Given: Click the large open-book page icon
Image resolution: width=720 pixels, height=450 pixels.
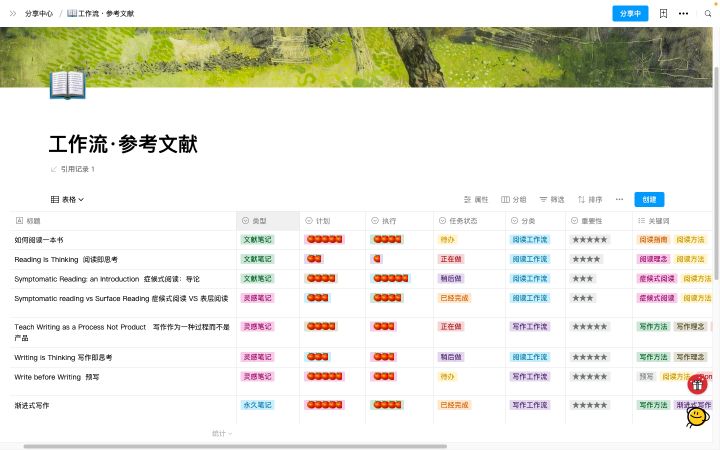Looking at the screenshot, I should (68, 85).
